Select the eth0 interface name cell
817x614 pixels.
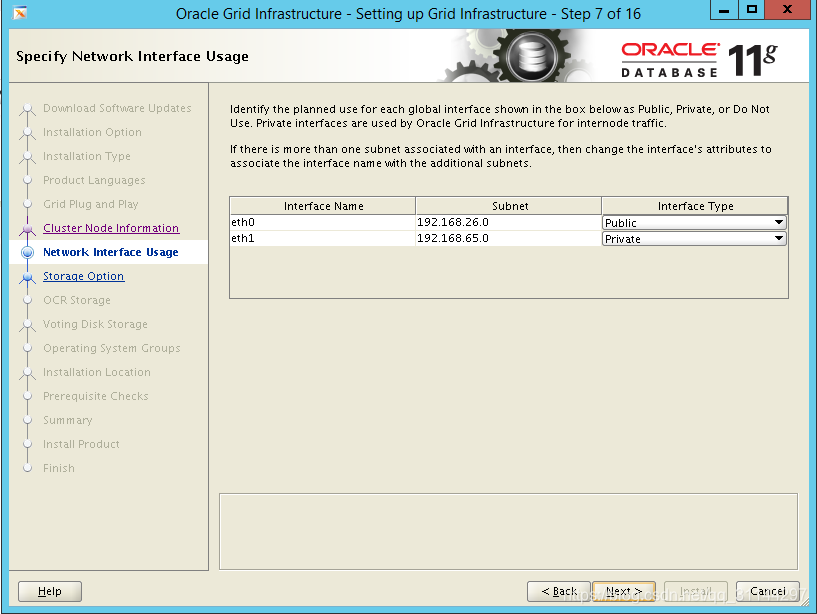tap(323, 223)
